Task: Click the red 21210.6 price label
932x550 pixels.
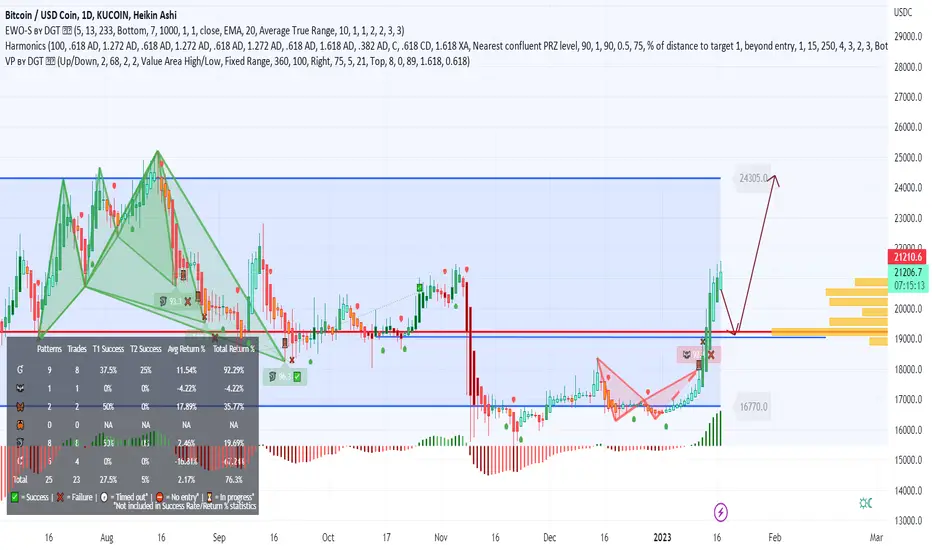Action: coord(908,257)
